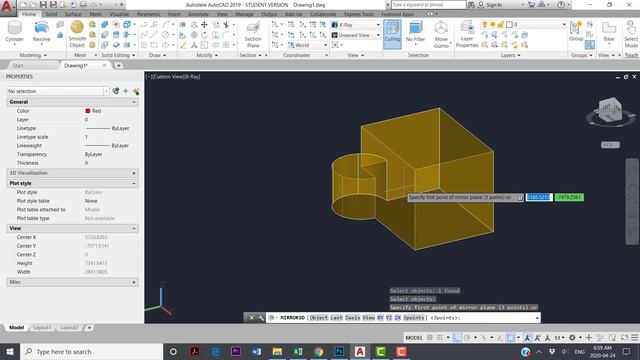Screen dimensions: 640x360
Task: Click the Smooth Object mesh tool
Action: pos(77,34)
